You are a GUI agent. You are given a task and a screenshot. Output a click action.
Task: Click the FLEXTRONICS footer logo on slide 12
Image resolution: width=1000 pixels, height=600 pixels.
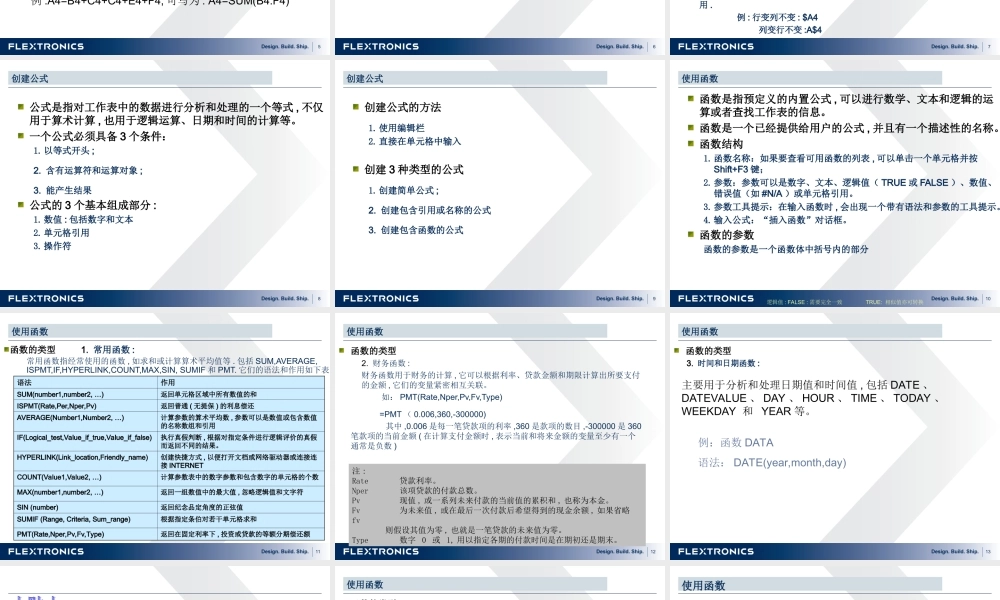point(380,551)
